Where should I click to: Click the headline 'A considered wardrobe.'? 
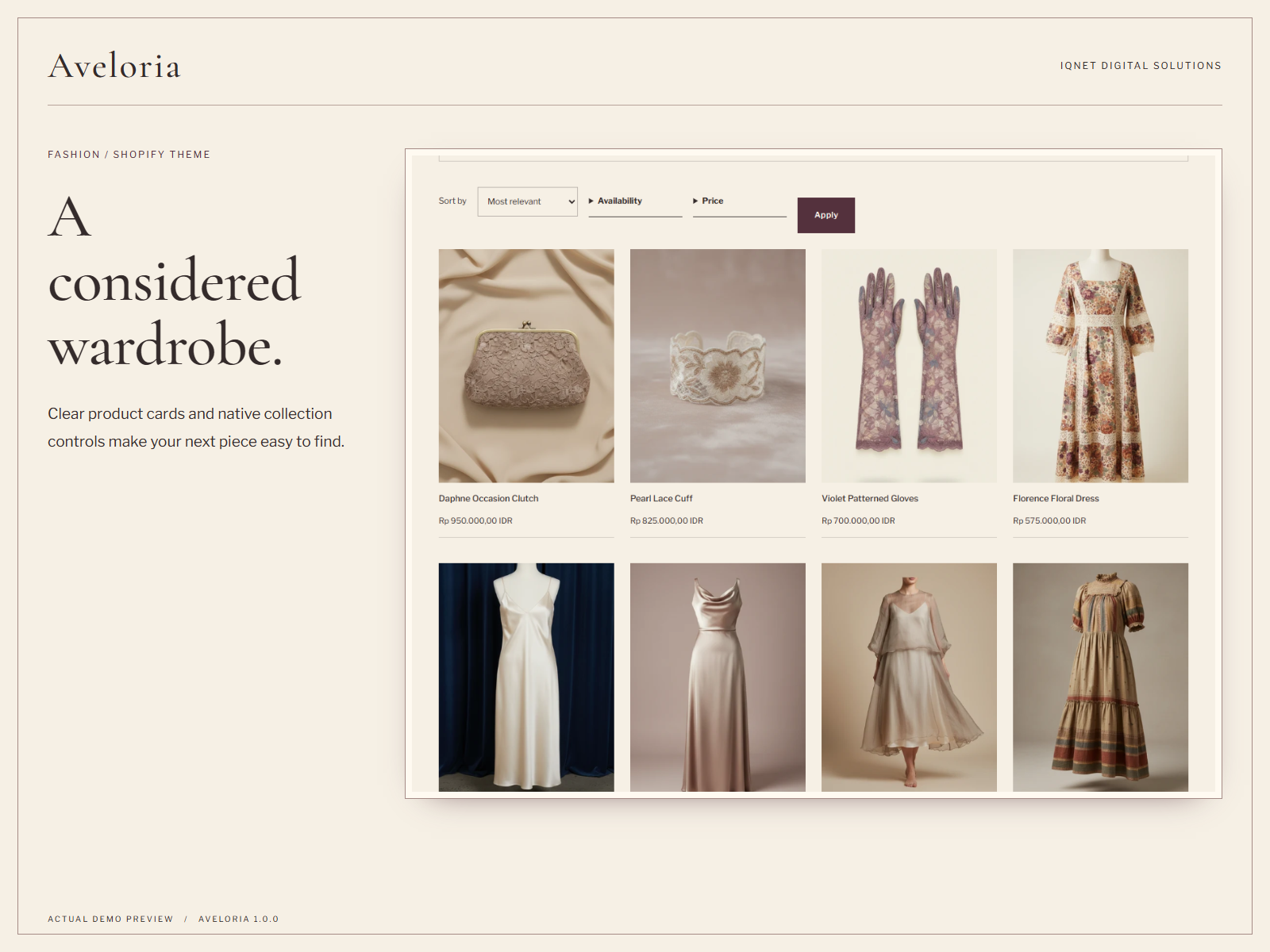[175, 282]
